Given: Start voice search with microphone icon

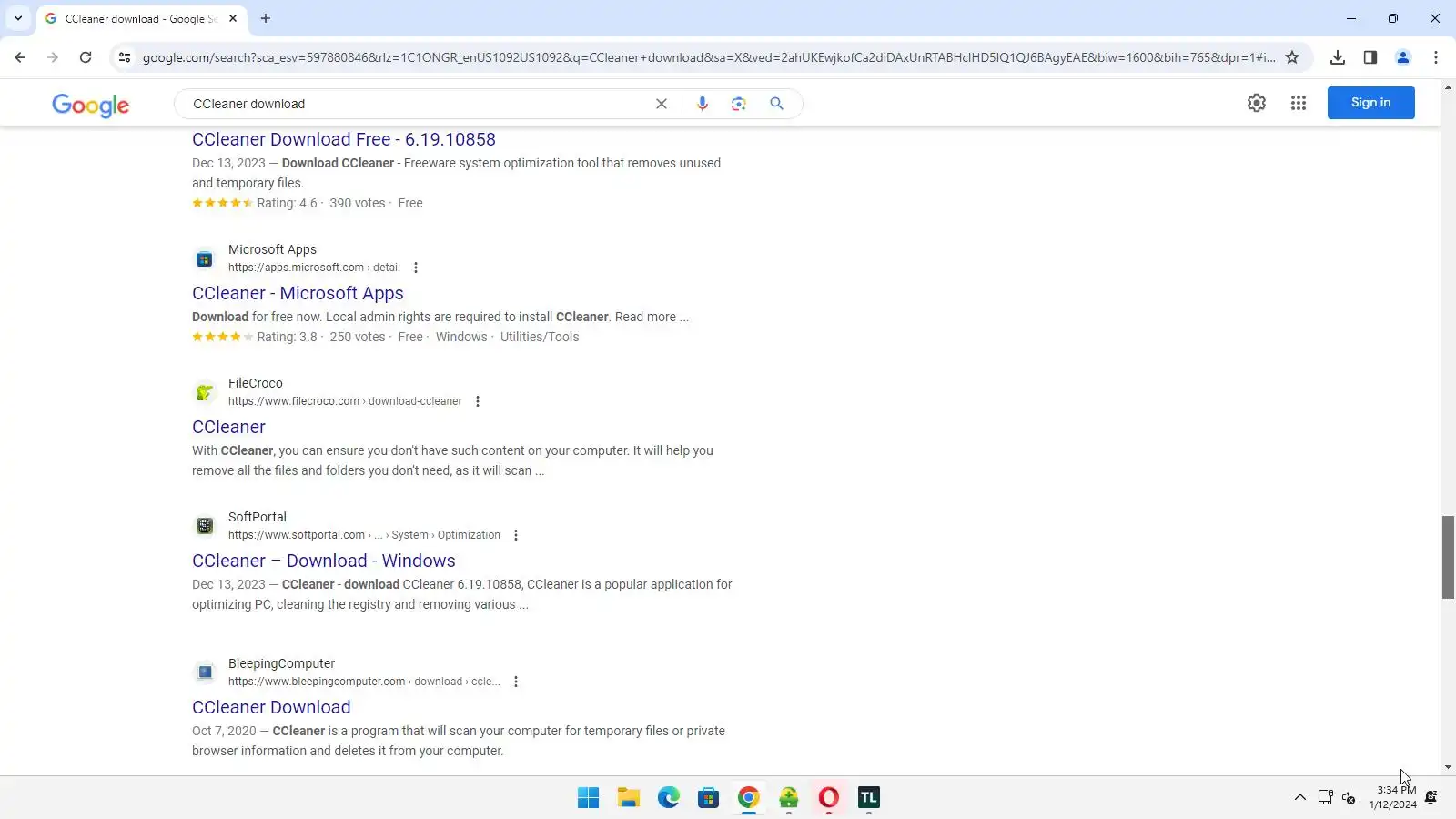Looking at the screenshot, I should 703,104.
